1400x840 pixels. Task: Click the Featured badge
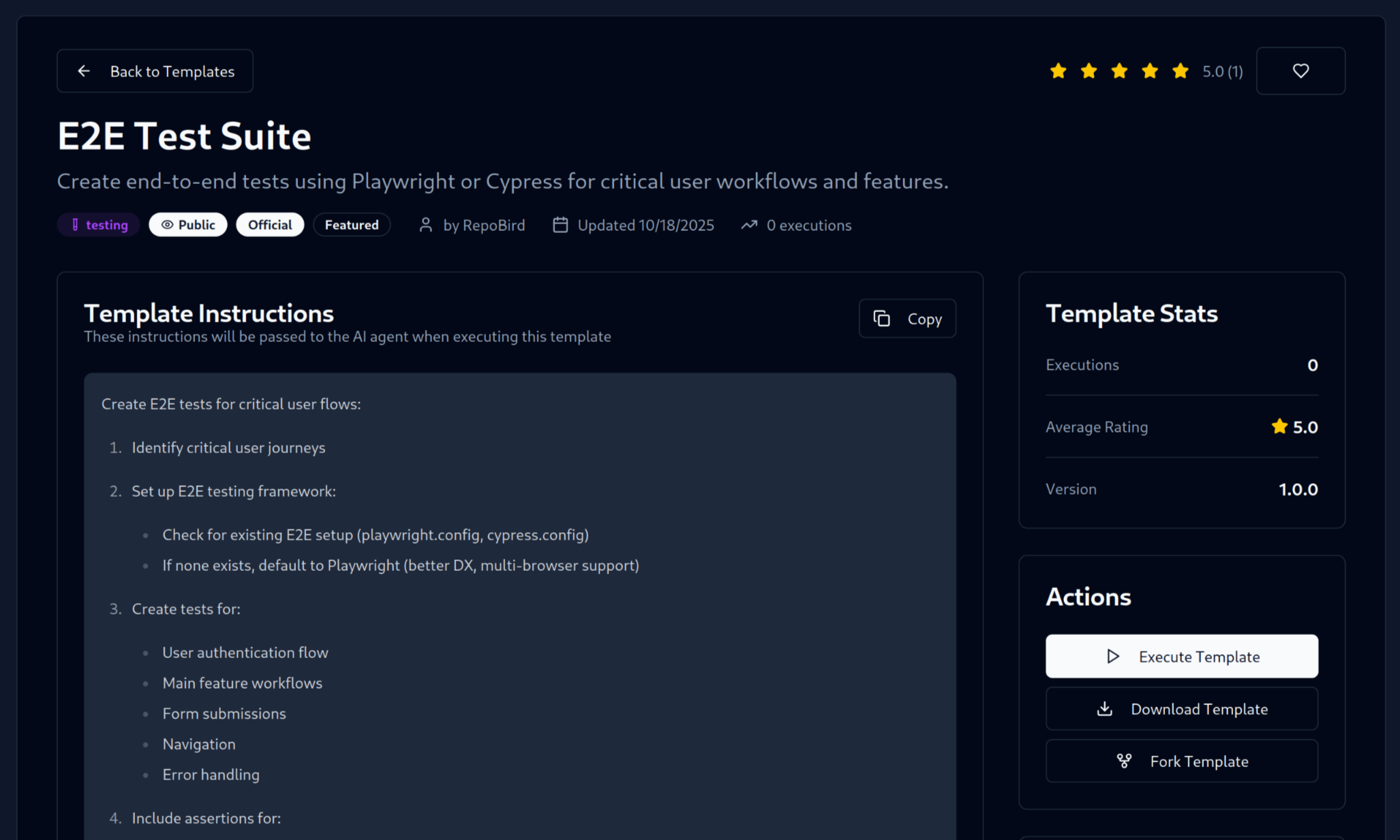352,225
